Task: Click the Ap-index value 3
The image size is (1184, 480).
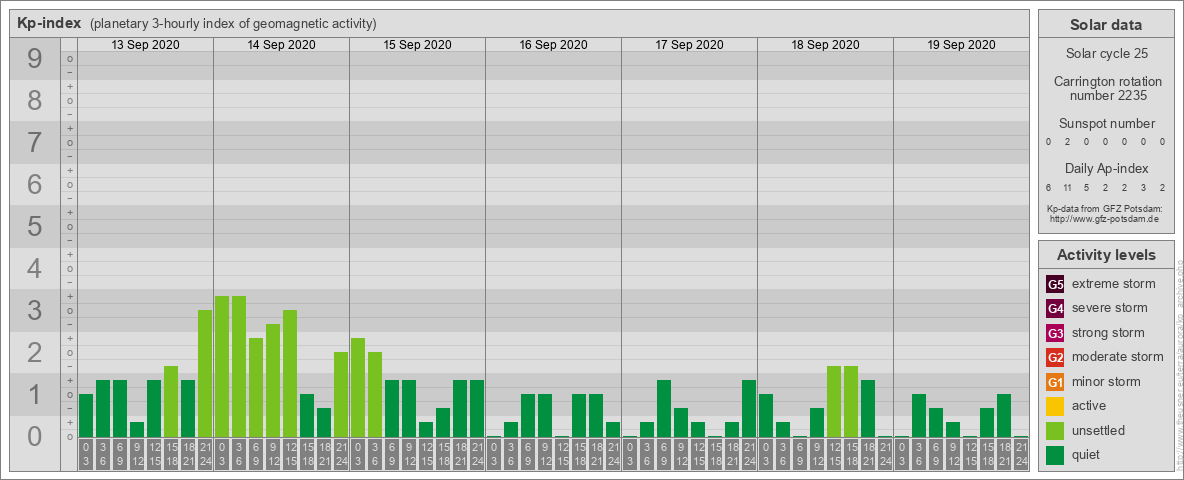Action: (1144, 187)
